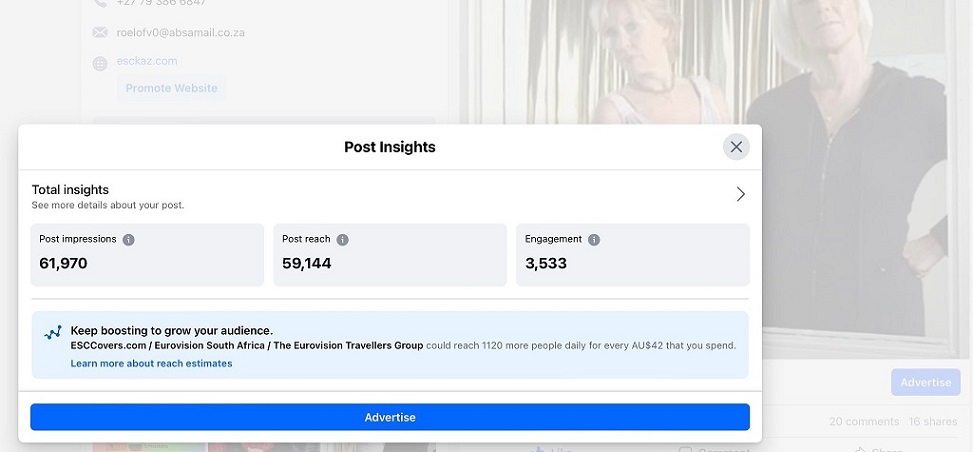Click the Promote Website button
Viewport: 973px width, 452px height.
pyautogui.click(x=171, y=88)
